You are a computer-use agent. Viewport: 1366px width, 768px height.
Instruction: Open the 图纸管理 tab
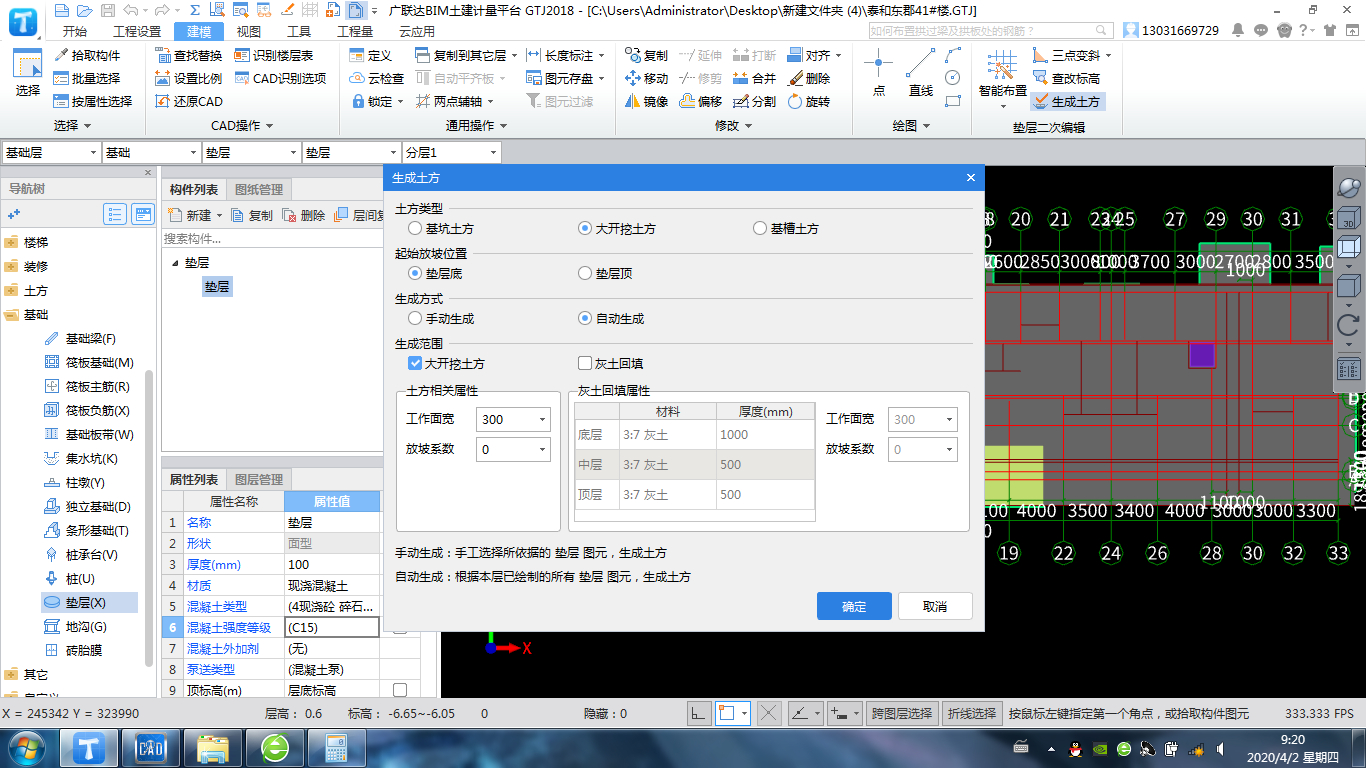click(x=259, y=190)
